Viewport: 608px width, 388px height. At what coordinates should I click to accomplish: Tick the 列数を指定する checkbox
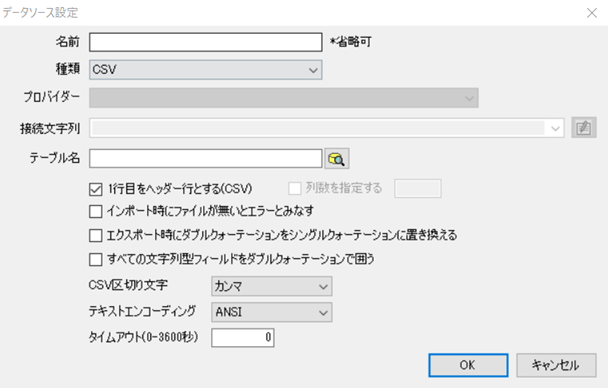coord(295,189)
